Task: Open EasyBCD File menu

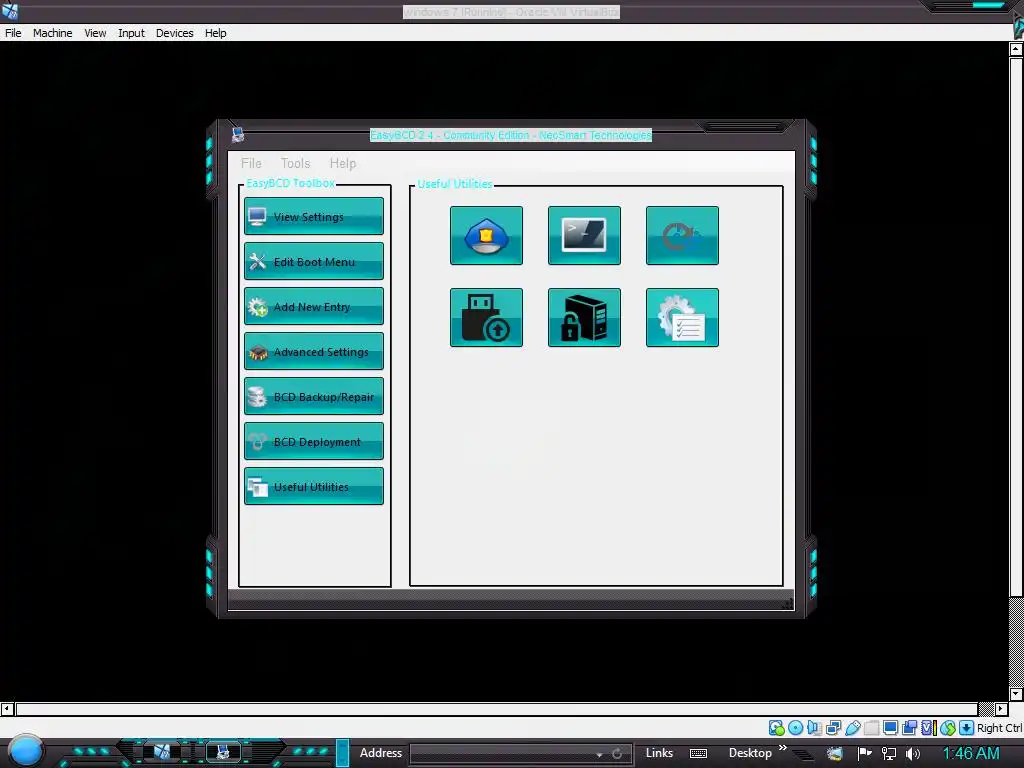Action: point(251,163)
